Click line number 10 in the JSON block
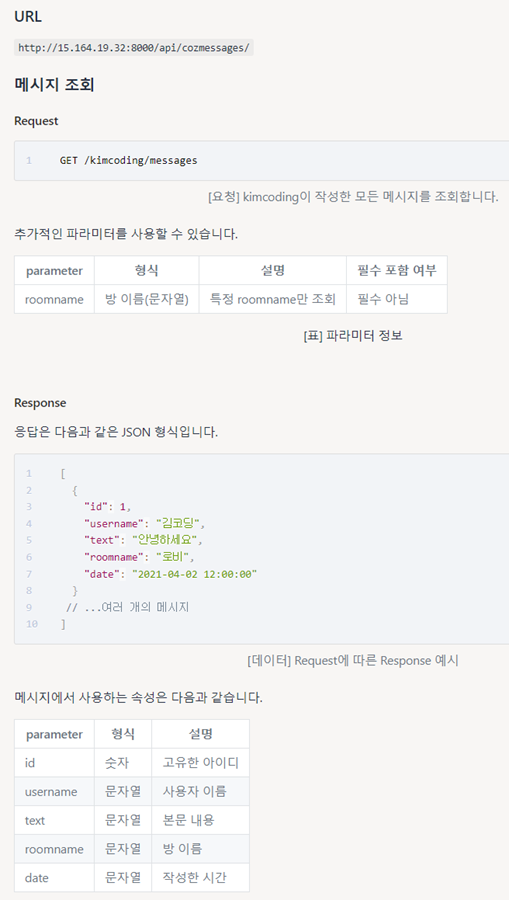This screenshot has height=900, width=509. pos(32,624)
